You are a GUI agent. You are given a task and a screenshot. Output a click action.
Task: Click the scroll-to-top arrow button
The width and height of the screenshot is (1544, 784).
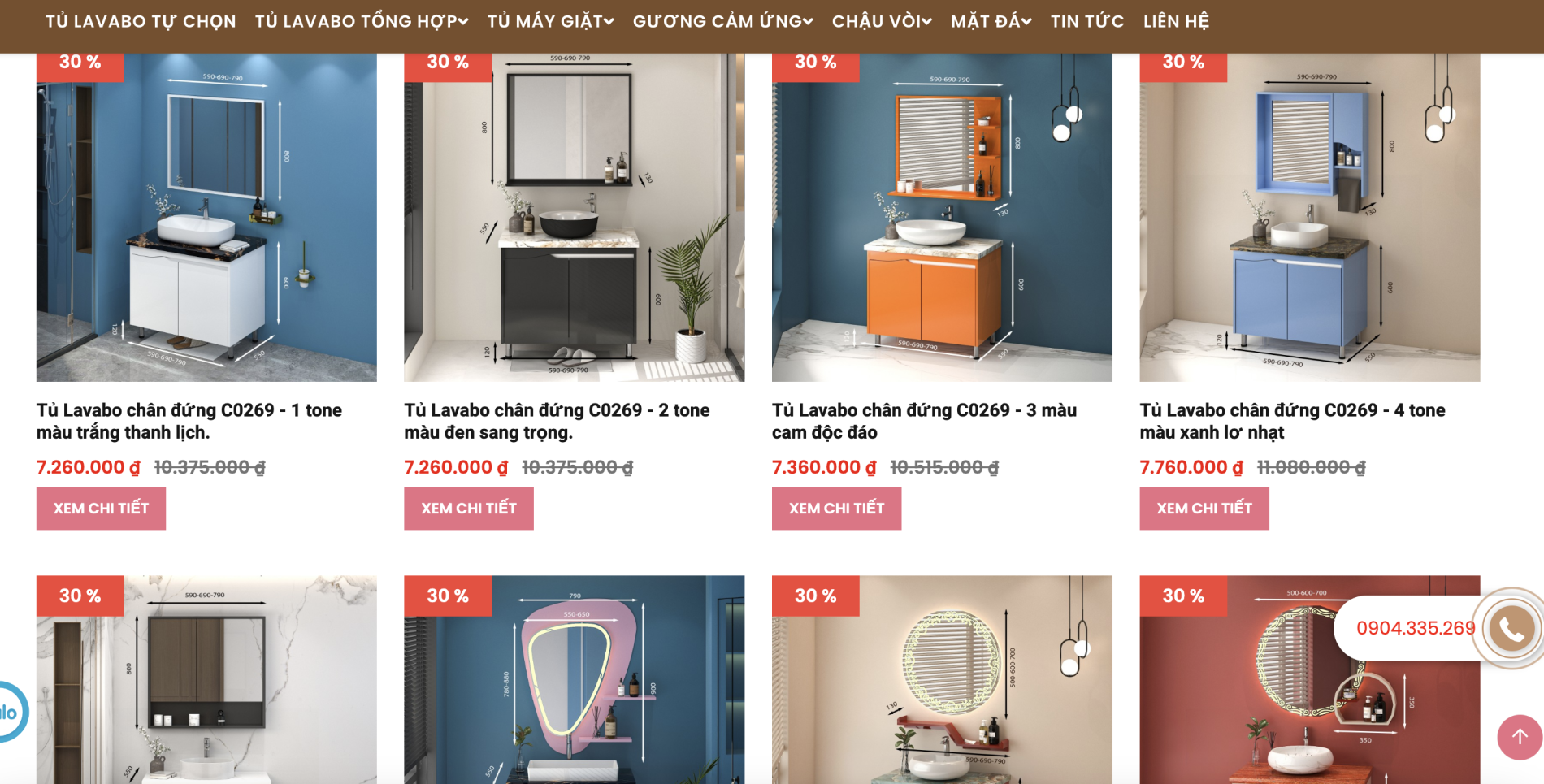[1520, 737]
